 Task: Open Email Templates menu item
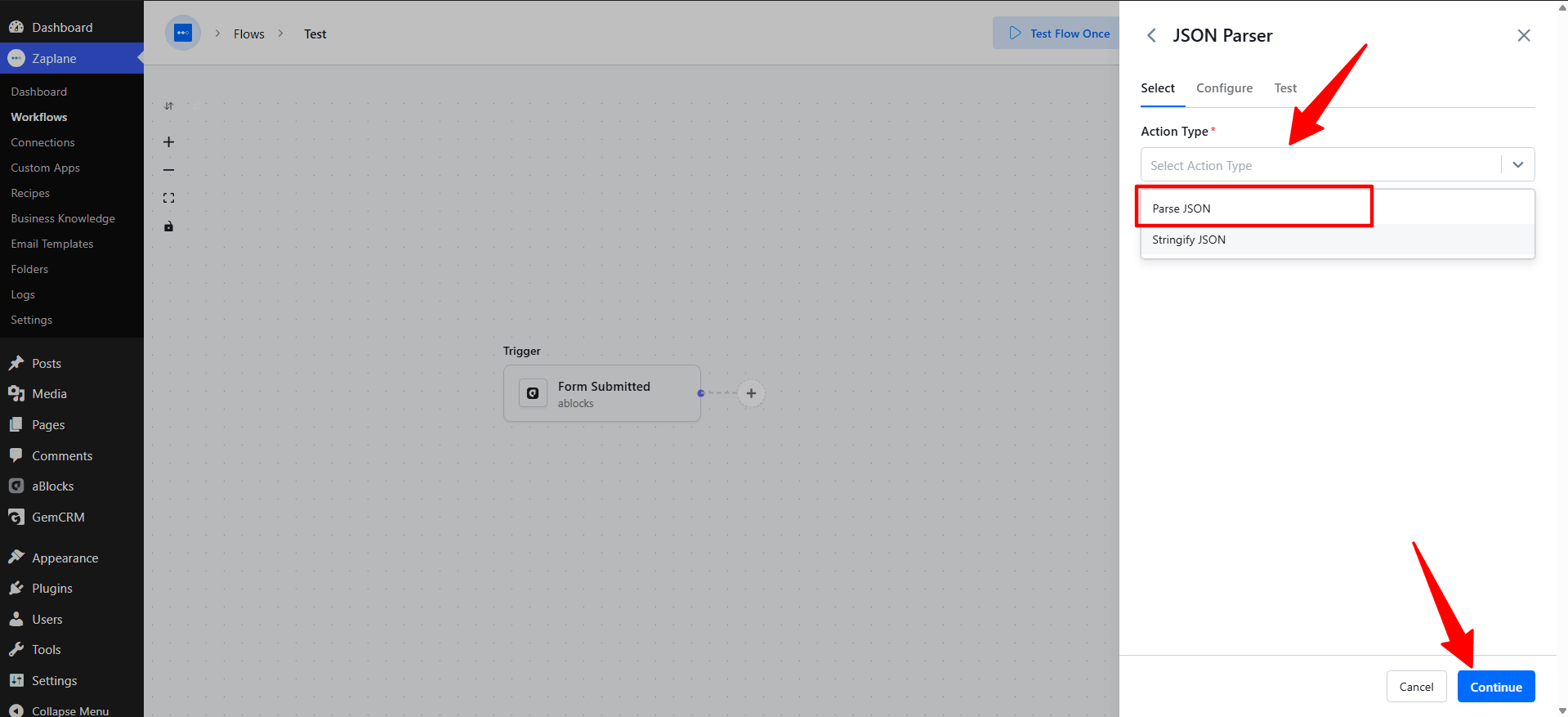(x=52, y=244)
